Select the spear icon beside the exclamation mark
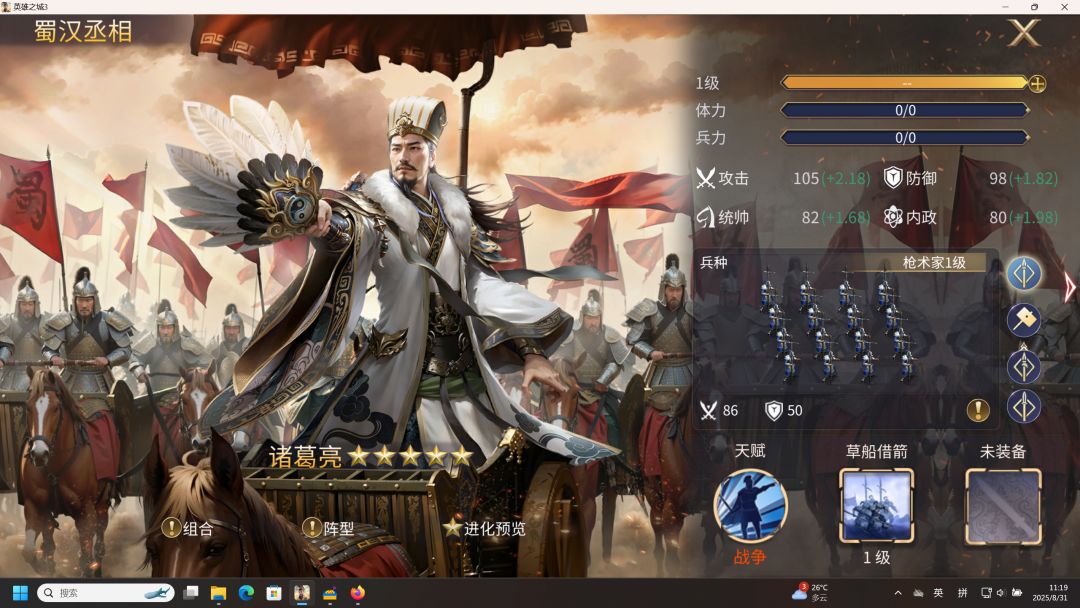 (1024, 407)
